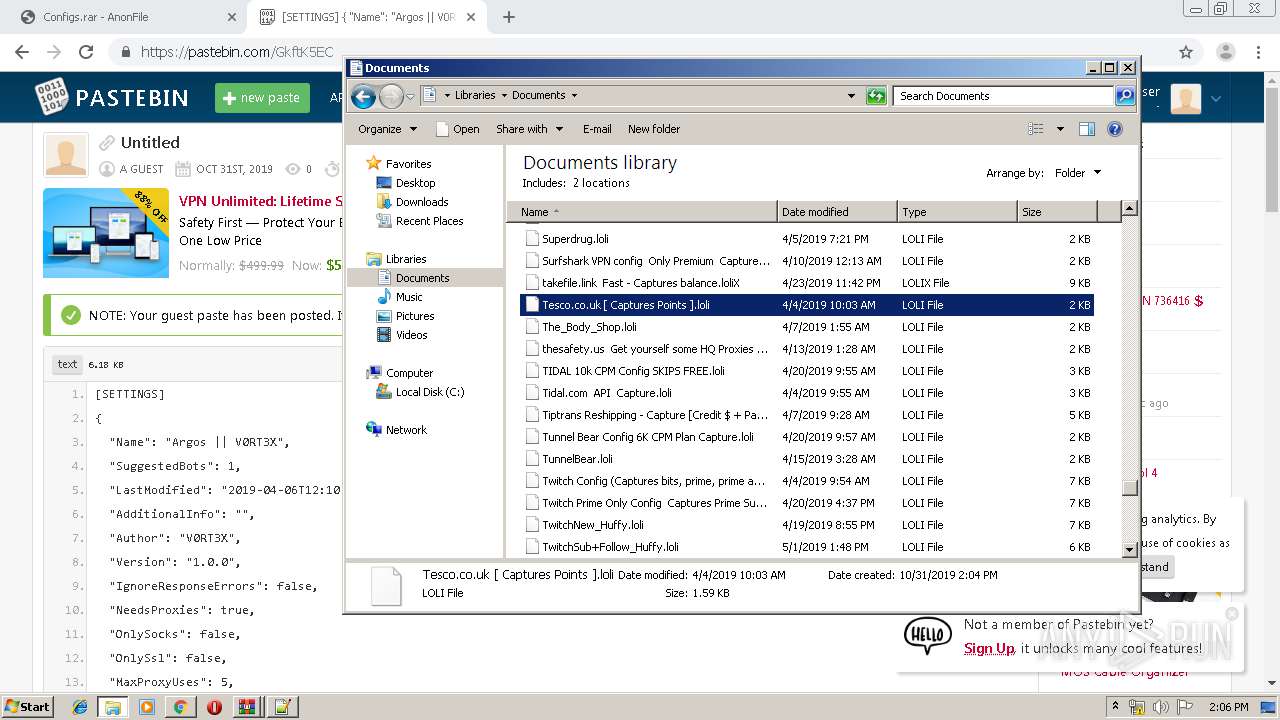Viewport: 1280px width, 720px height.
Task: Sort files by Name column header
Action: [641, 212]
